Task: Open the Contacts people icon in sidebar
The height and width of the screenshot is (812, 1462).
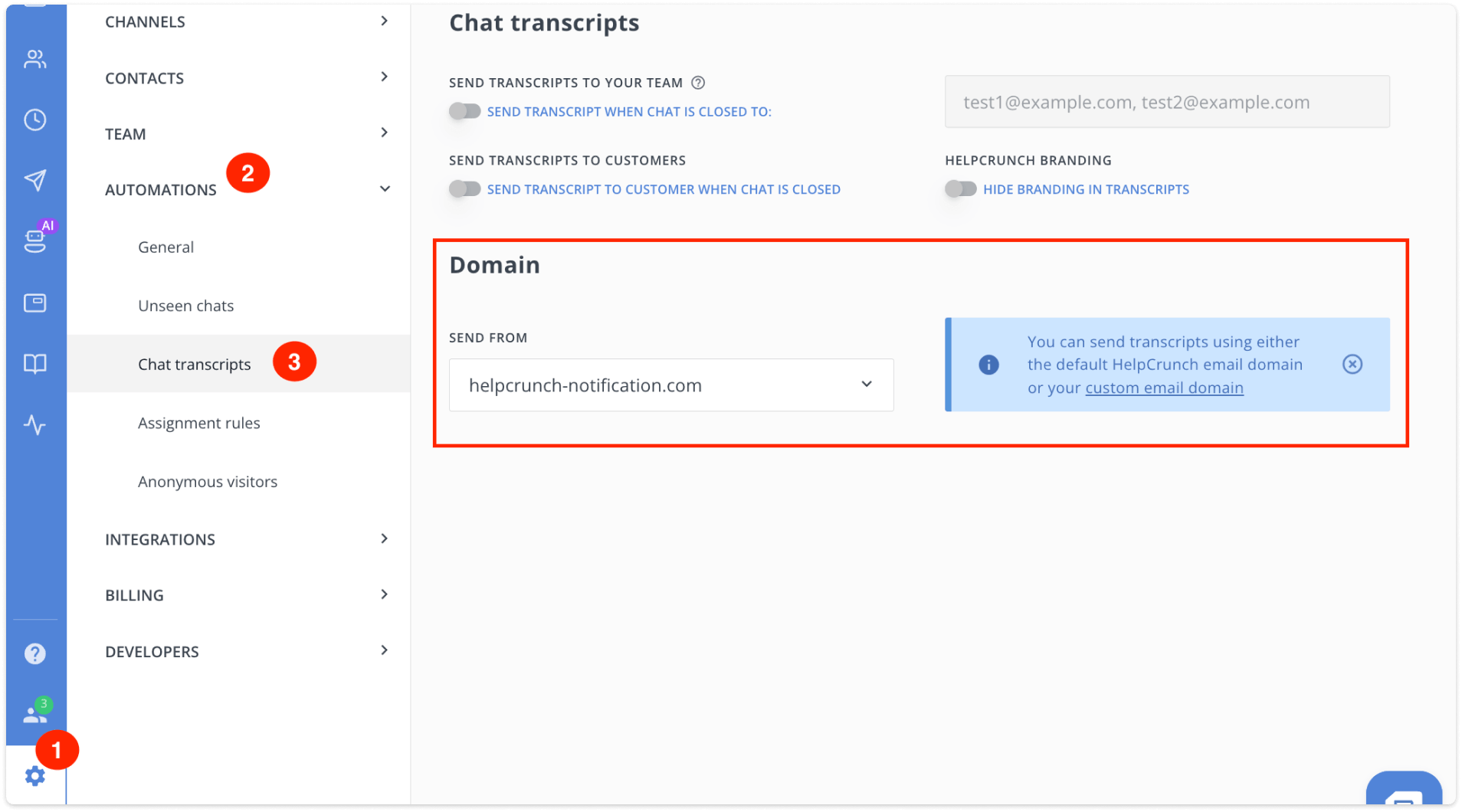Action: [x=35, y=59]
